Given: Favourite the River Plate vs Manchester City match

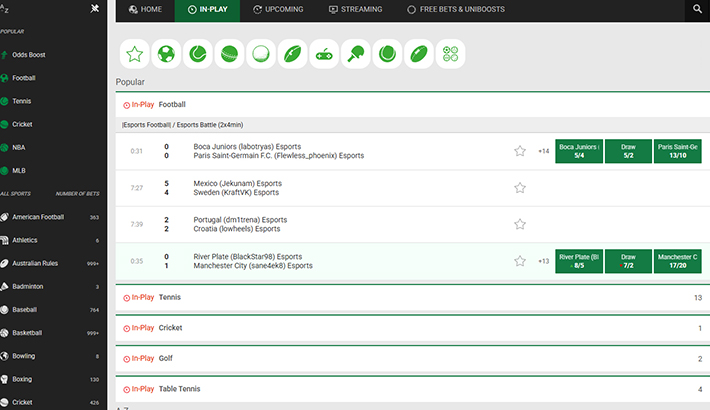Looking at the screenshot, I should (520, 261).
